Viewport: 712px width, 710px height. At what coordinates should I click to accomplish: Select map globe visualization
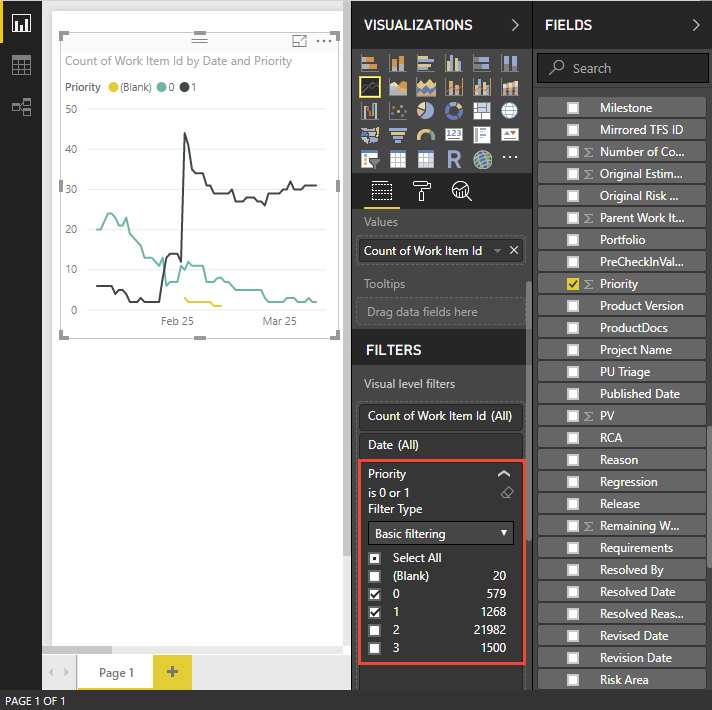(x=509, y=111)
